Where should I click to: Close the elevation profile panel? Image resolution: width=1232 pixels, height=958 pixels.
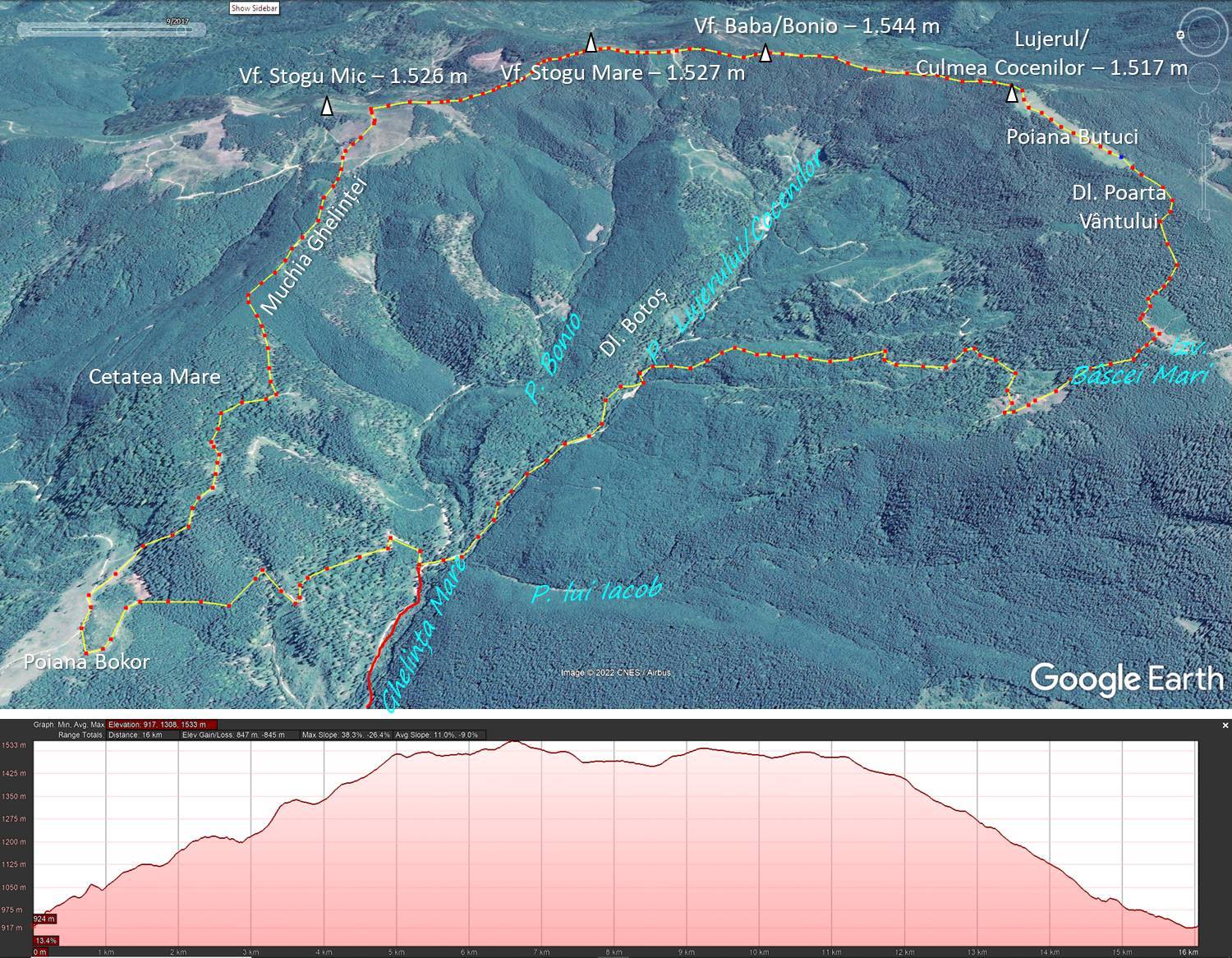[1225, 725]
